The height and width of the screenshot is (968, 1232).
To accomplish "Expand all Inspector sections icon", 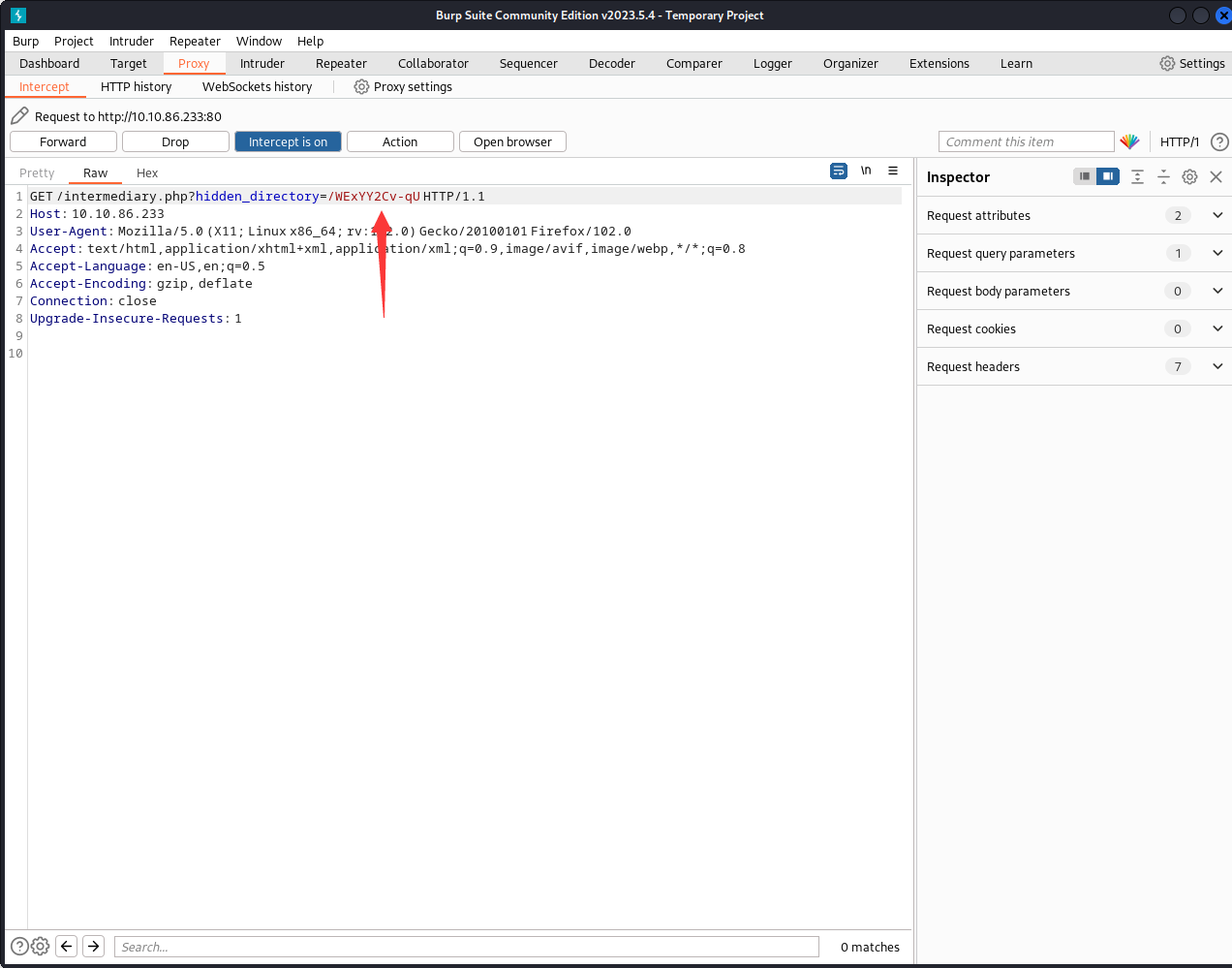I will click(x=1137, y=176).
